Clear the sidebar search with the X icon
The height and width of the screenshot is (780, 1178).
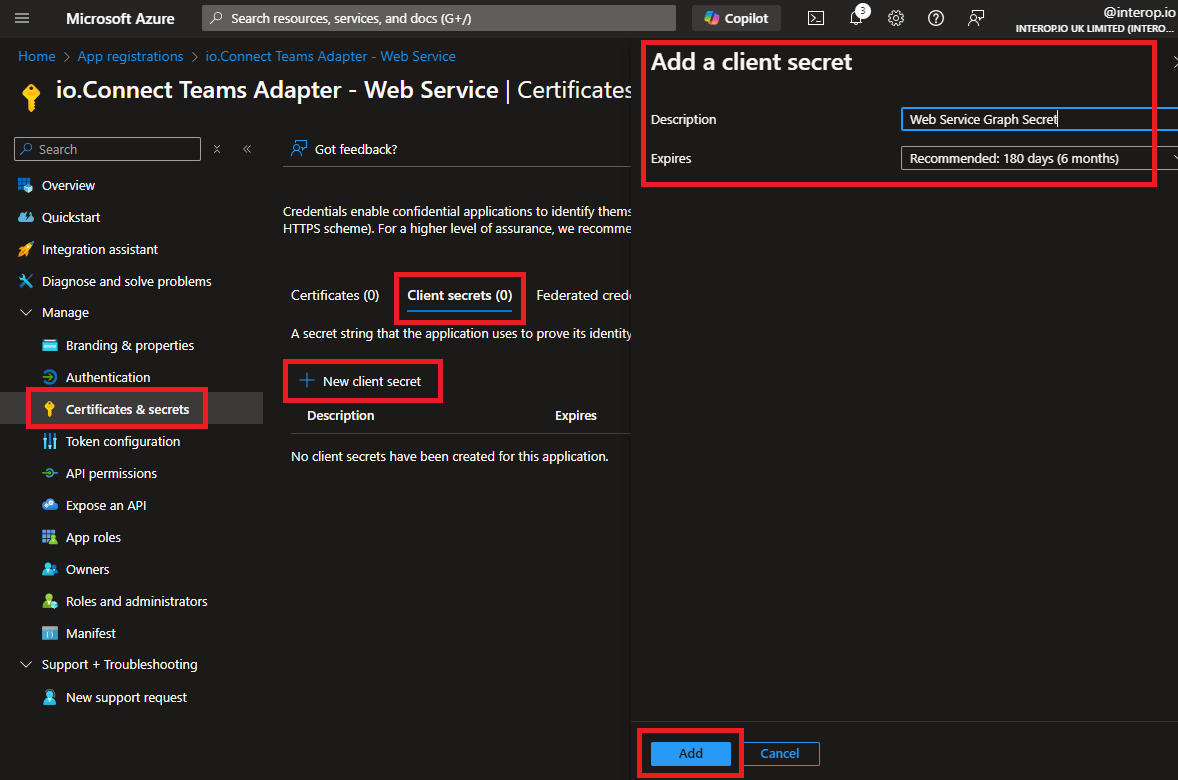coord(217,149)
